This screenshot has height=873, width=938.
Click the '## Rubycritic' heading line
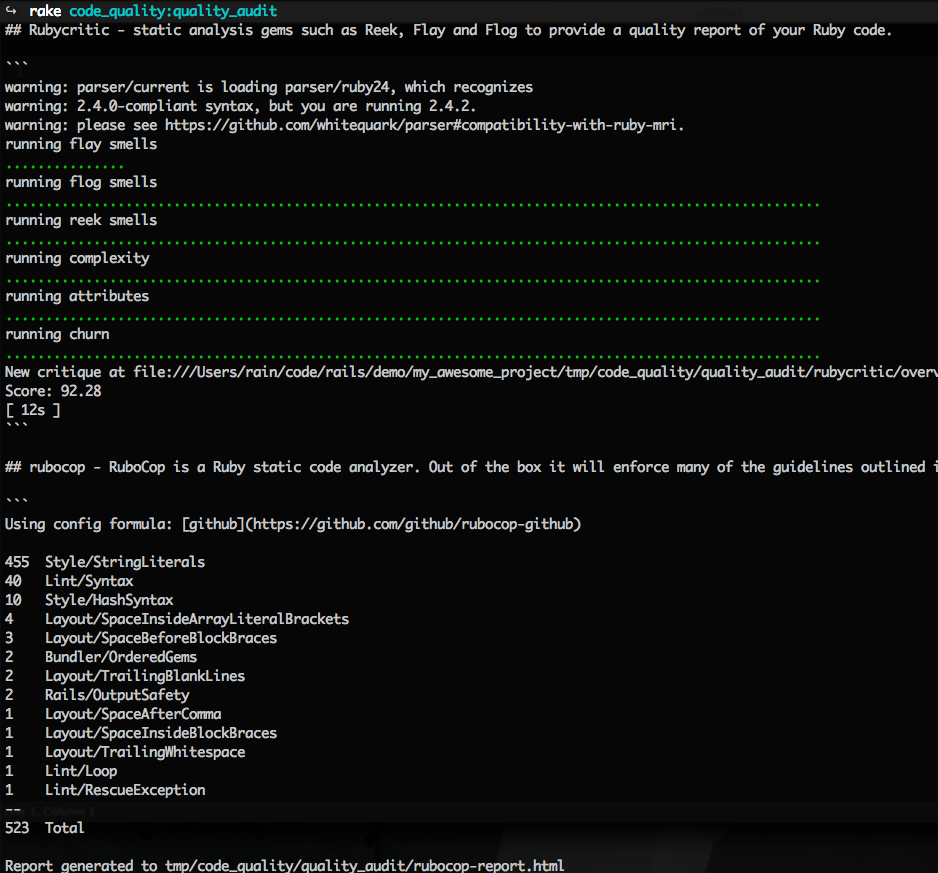pyautogui.click(x=448, y=30)
